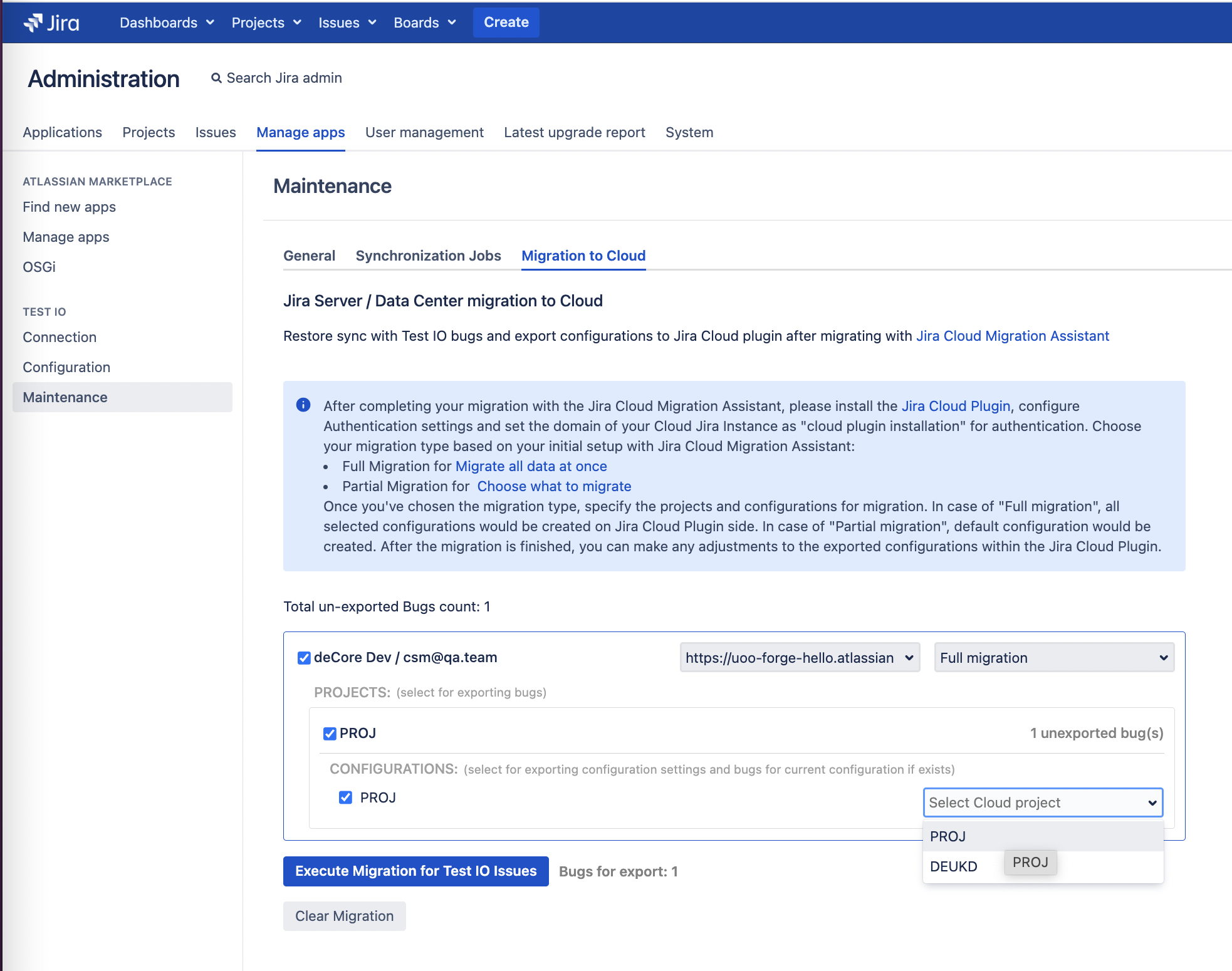Open the Full migration type dropdown
1232x971 pixels.
tap(1054, 658)
